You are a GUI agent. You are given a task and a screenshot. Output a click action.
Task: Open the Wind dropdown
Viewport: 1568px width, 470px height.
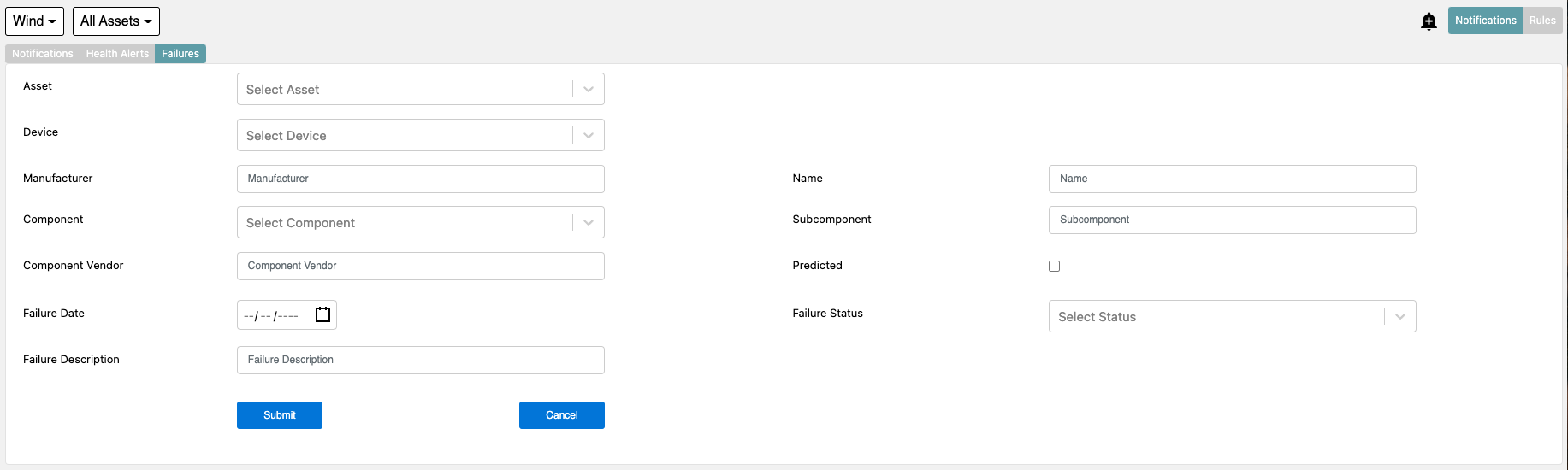(x=35, y=21)
